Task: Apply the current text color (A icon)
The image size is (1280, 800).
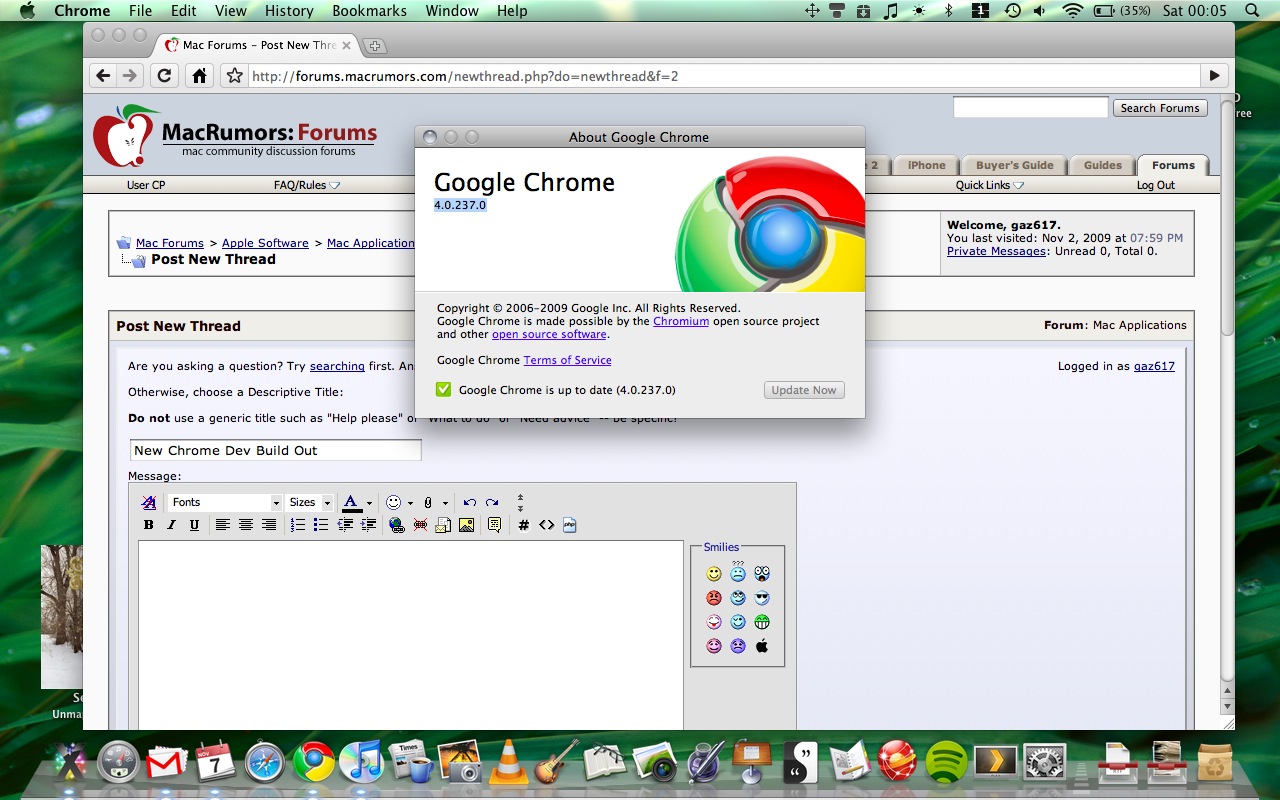Action: pos(351,502)
